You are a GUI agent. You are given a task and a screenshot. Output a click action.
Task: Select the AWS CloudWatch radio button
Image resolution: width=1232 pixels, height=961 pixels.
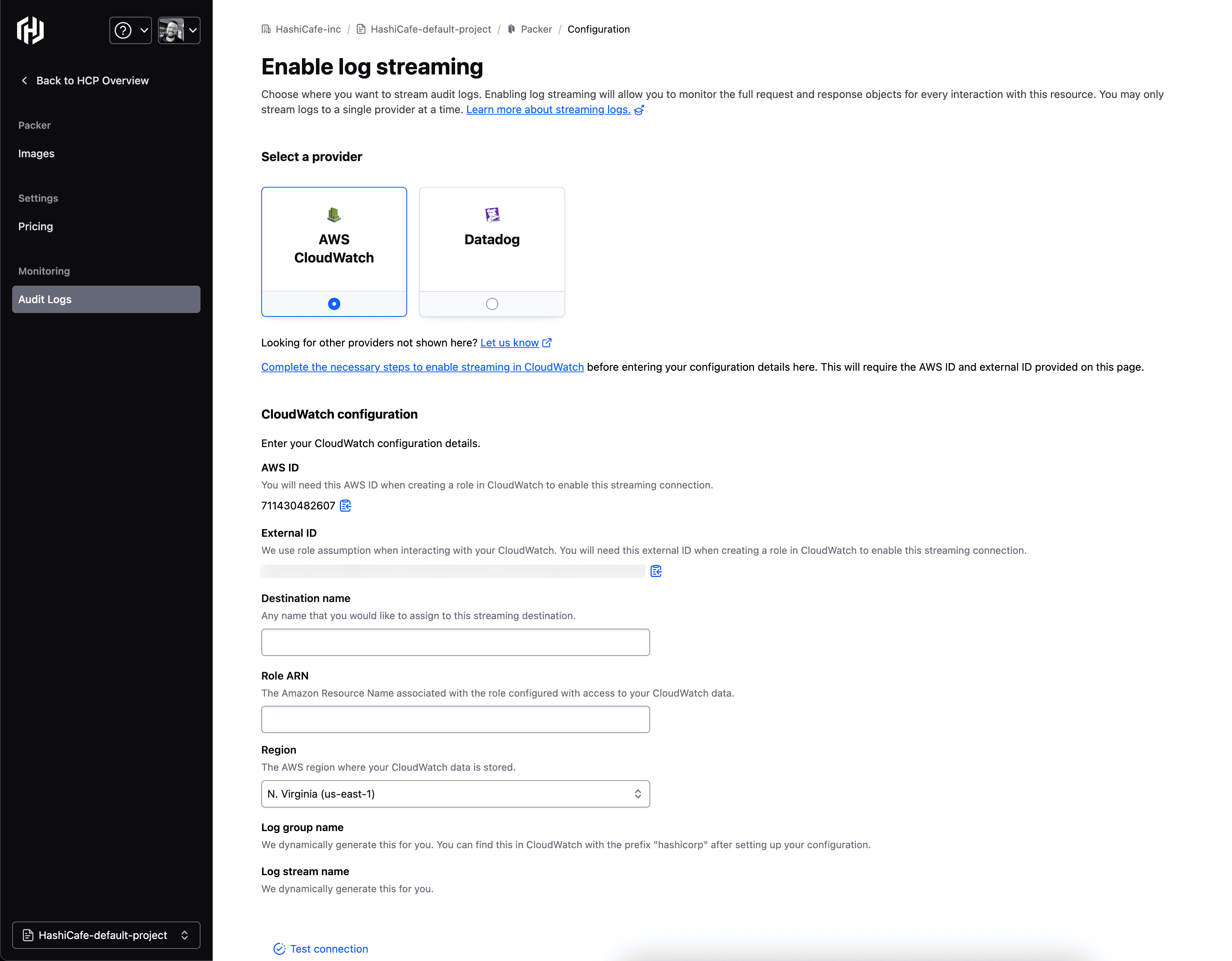(334, 304)
